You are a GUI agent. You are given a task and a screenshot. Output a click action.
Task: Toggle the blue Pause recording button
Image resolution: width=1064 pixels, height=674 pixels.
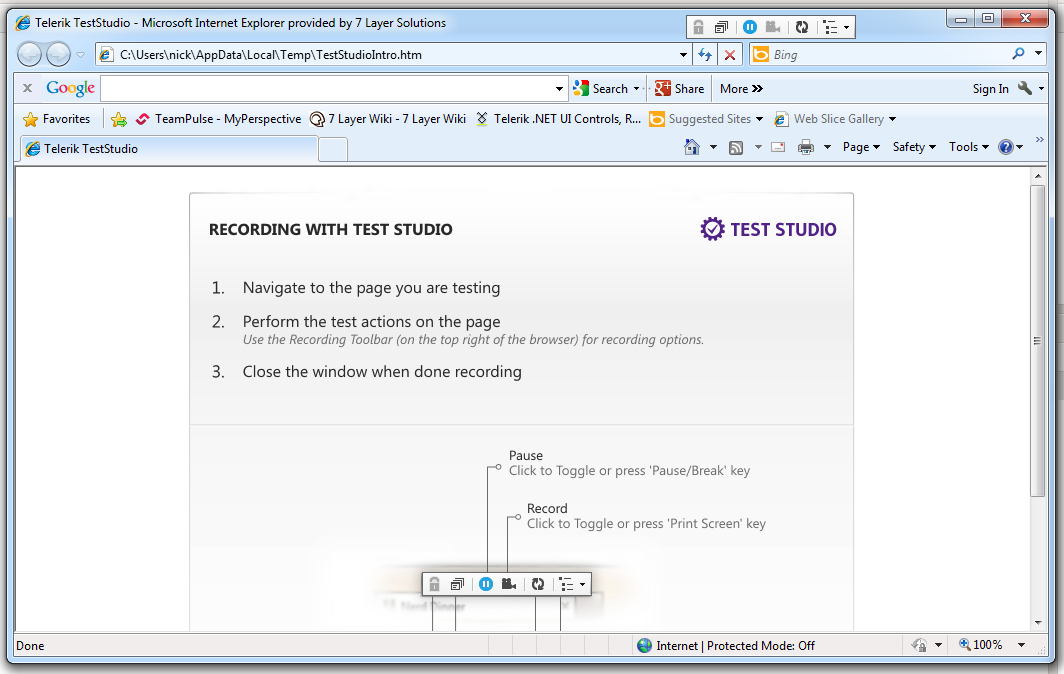click(x=750, y=27)
